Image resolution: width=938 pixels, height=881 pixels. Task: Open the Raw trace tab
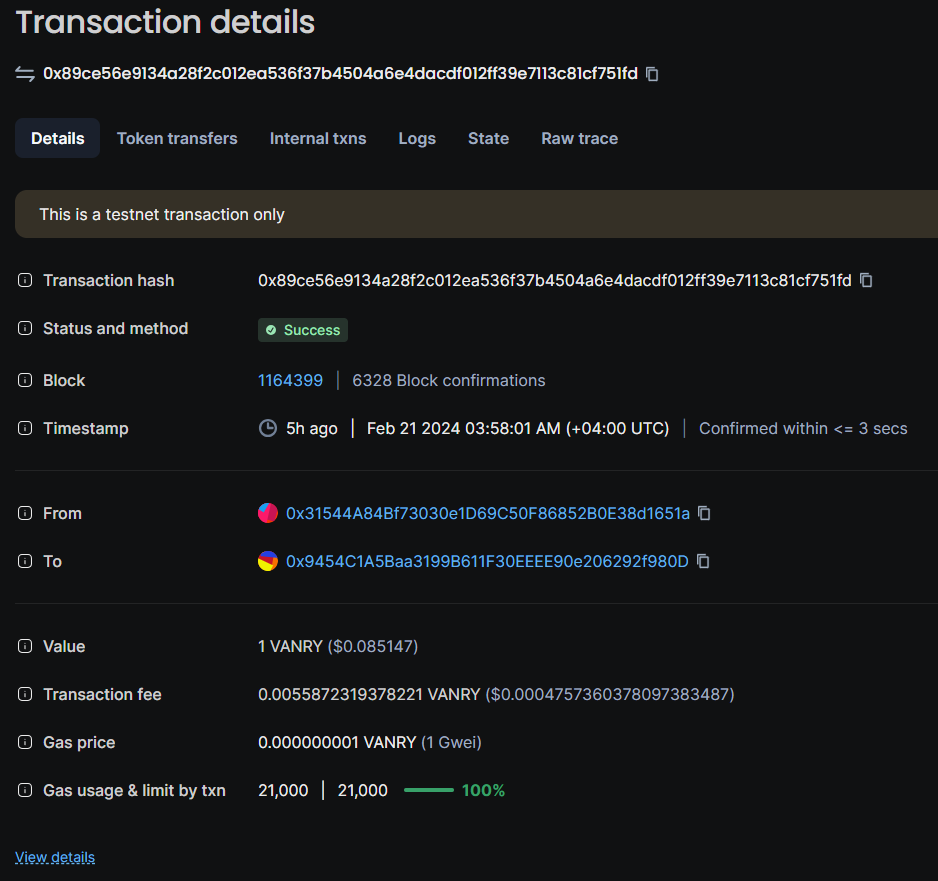click(579, 138)
